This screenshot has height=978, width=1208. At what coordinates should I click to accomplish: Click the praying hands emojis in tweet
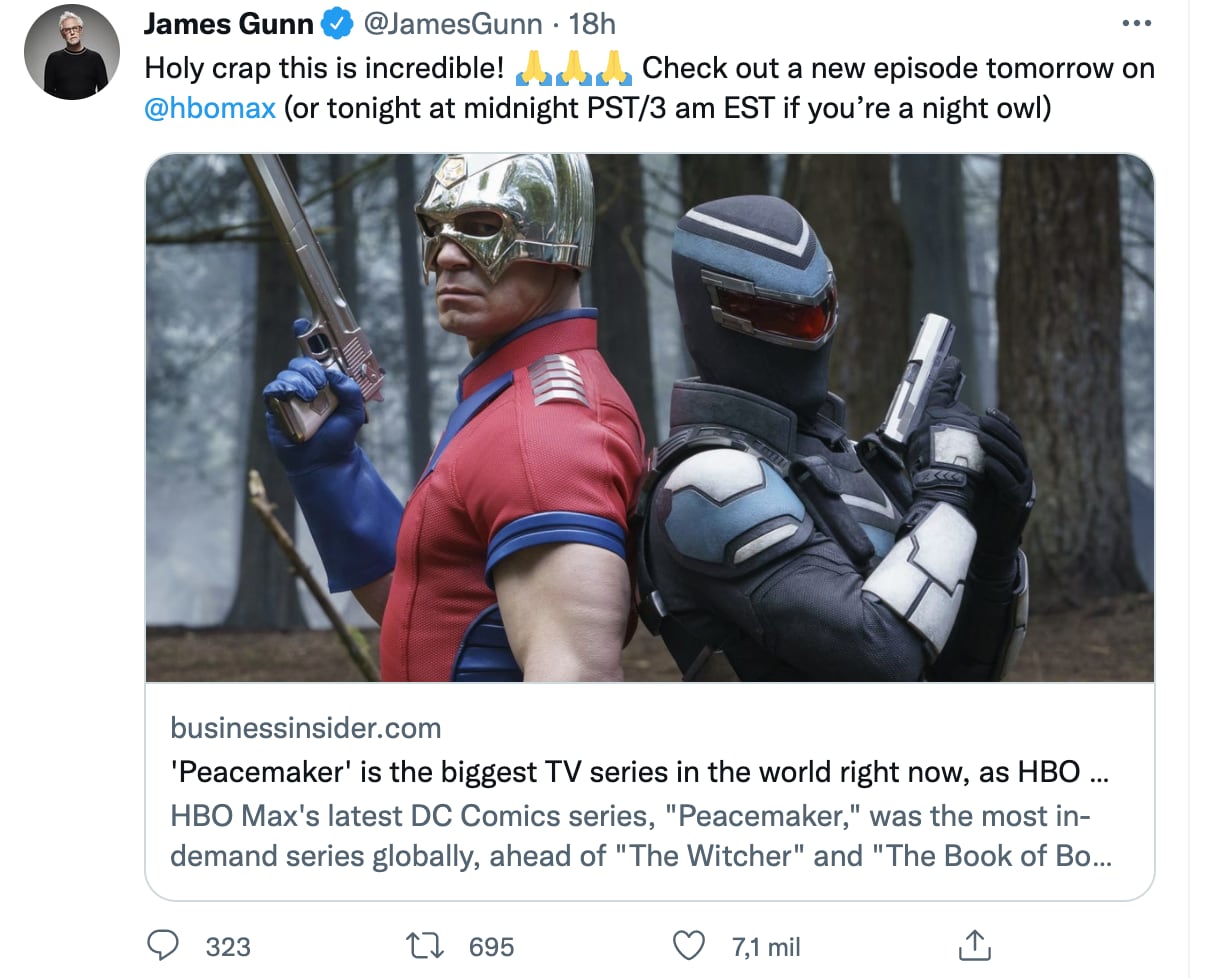[573, 68]
